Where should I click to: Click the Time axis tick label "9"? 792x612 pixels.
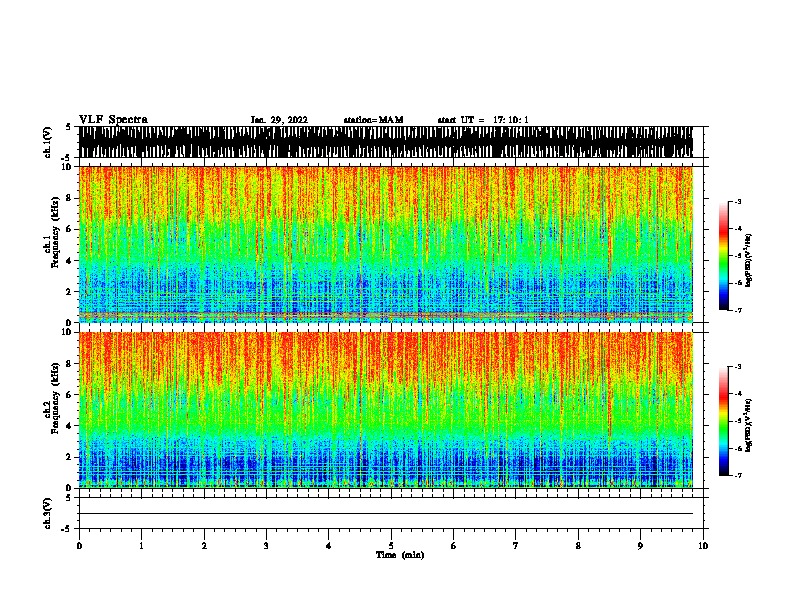(640, 546)
